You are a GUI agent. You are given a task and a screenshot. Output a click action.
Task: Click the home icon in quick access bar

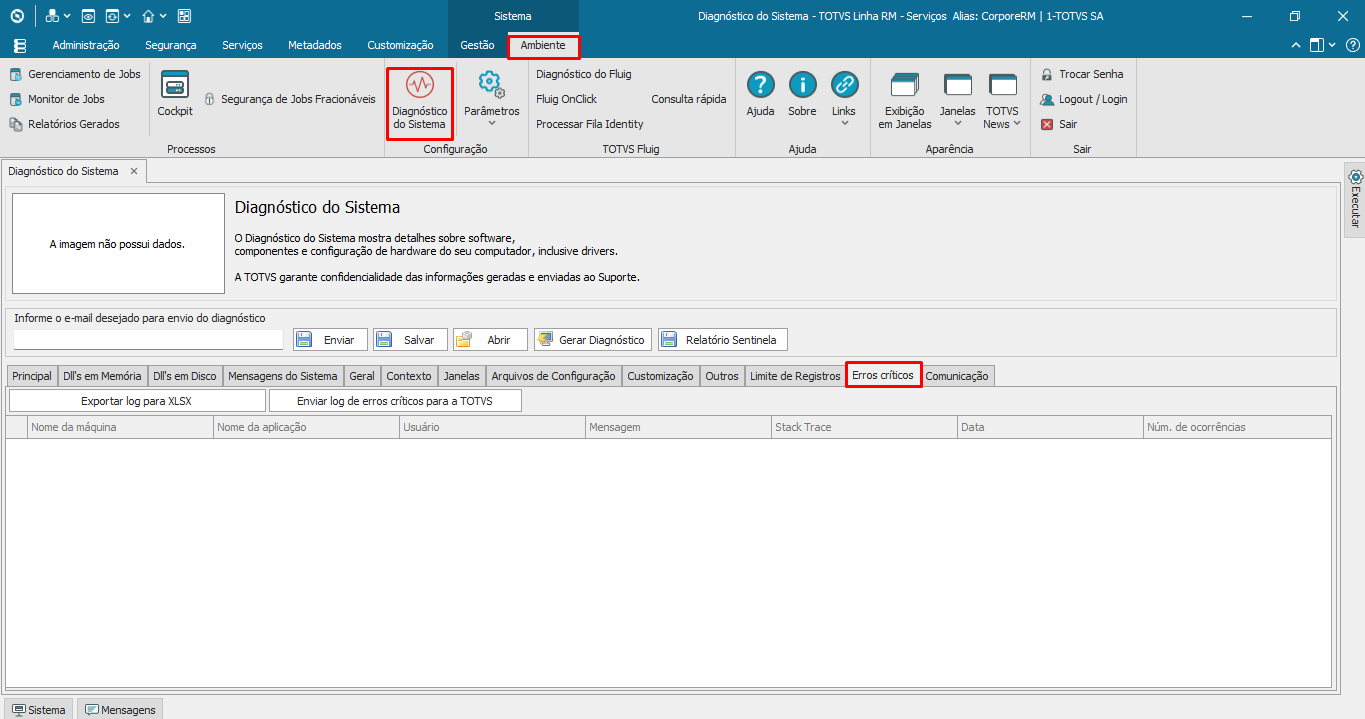pyautogui.click(x=148, y=16)
